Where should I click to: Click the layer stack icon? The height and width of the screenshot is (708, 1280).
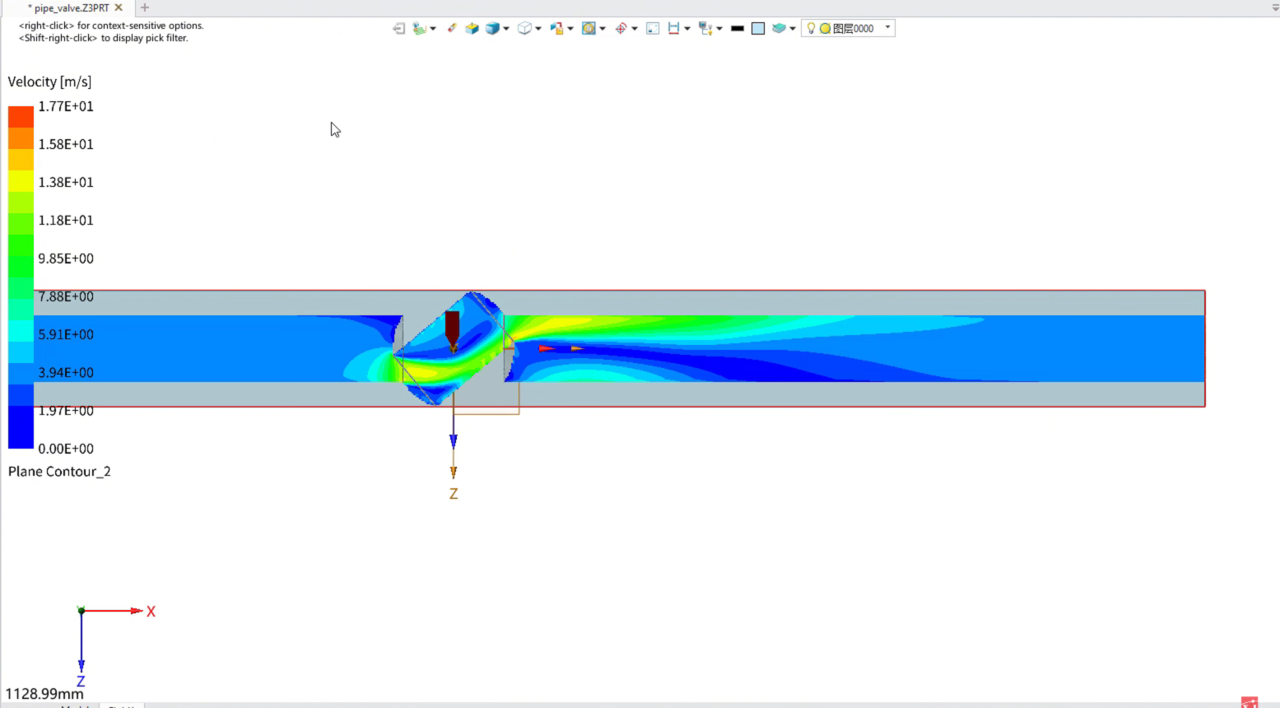coord(779,29)
